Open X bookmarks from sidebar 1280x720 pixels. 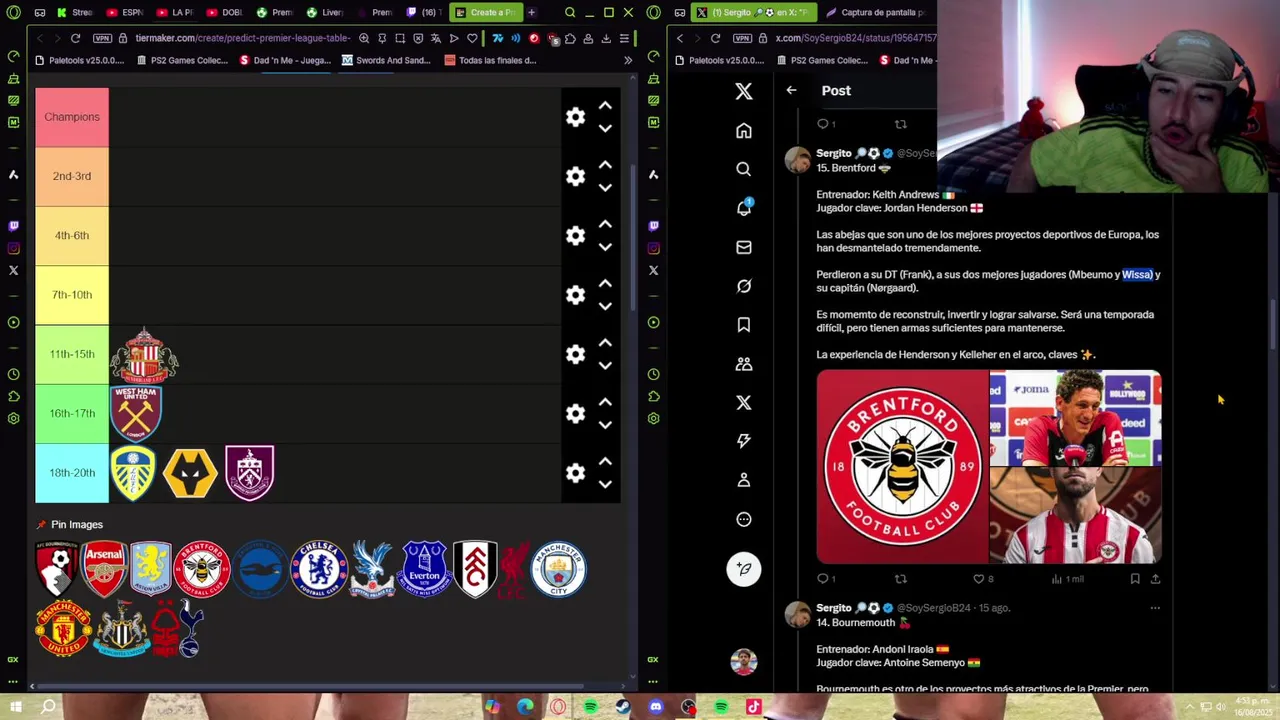pos(743,325)
